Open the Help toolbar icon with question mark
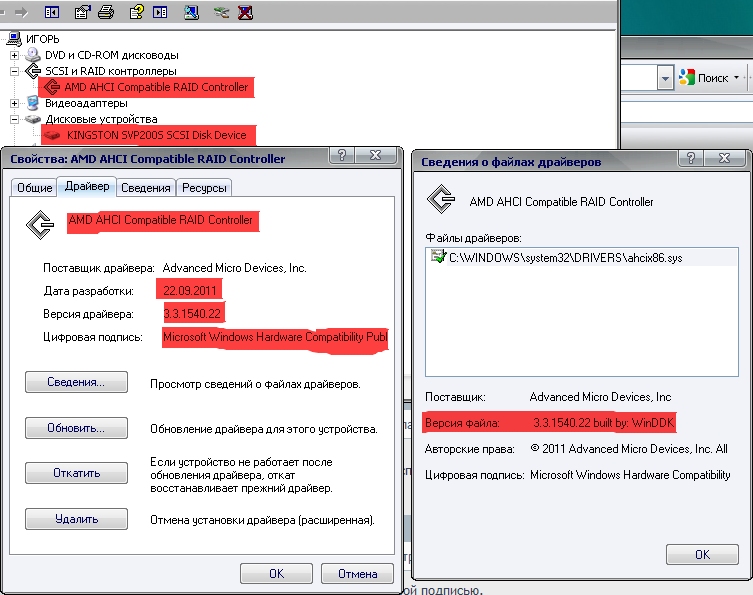This screenshot has width=753, height=595. click(x=136, y=12)
